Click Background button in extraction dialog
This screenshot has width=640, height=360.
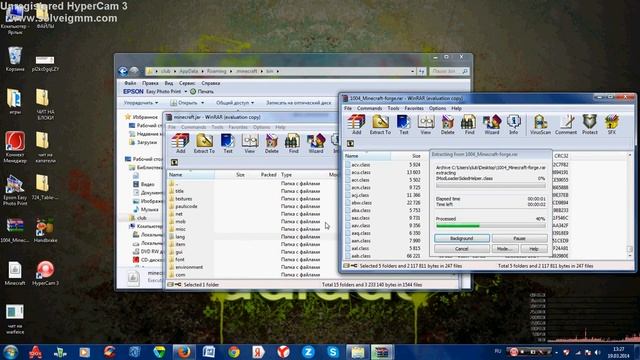(462, 238)
